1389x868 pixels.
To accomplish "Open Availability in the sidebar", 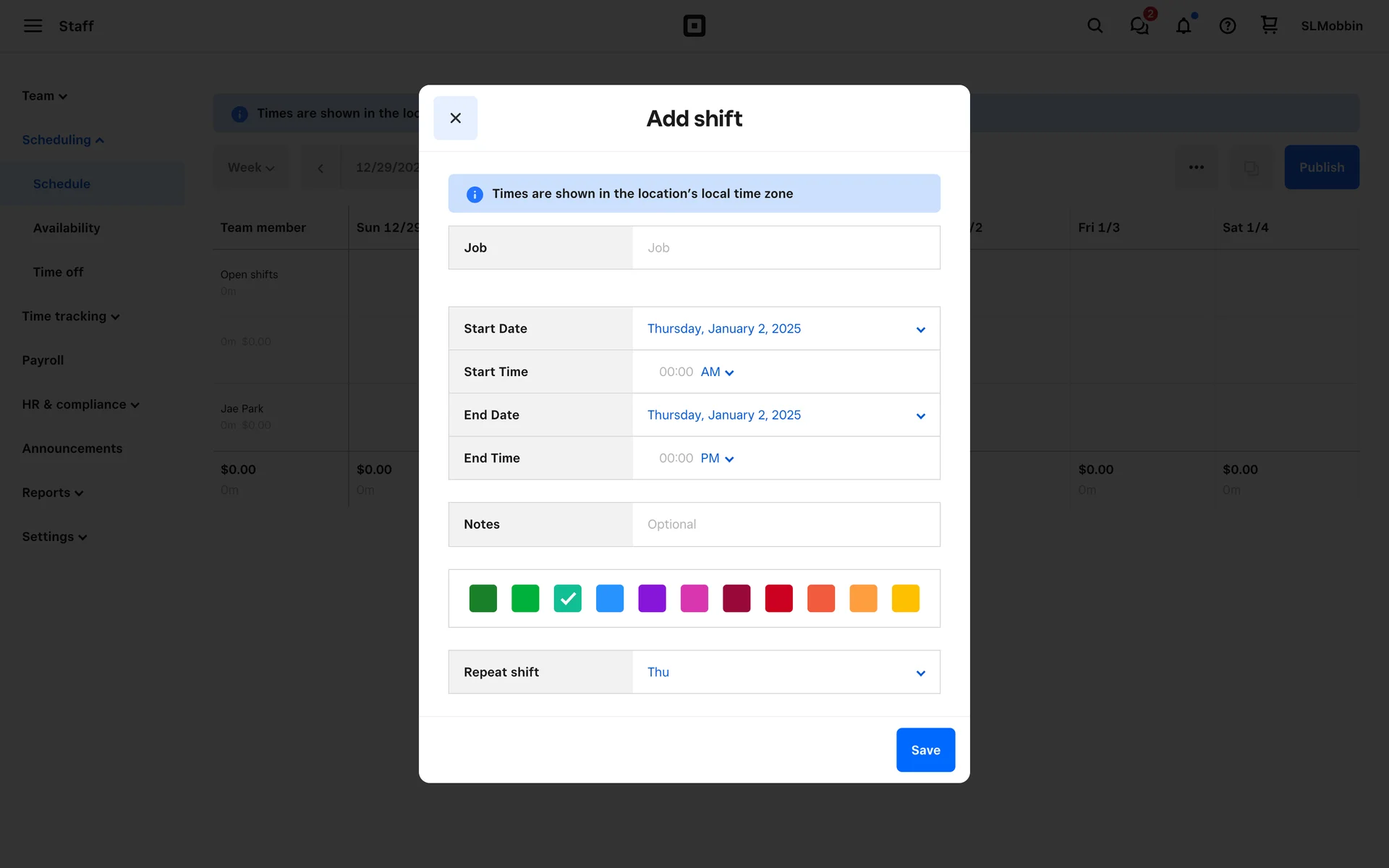I will coord(67,228).
